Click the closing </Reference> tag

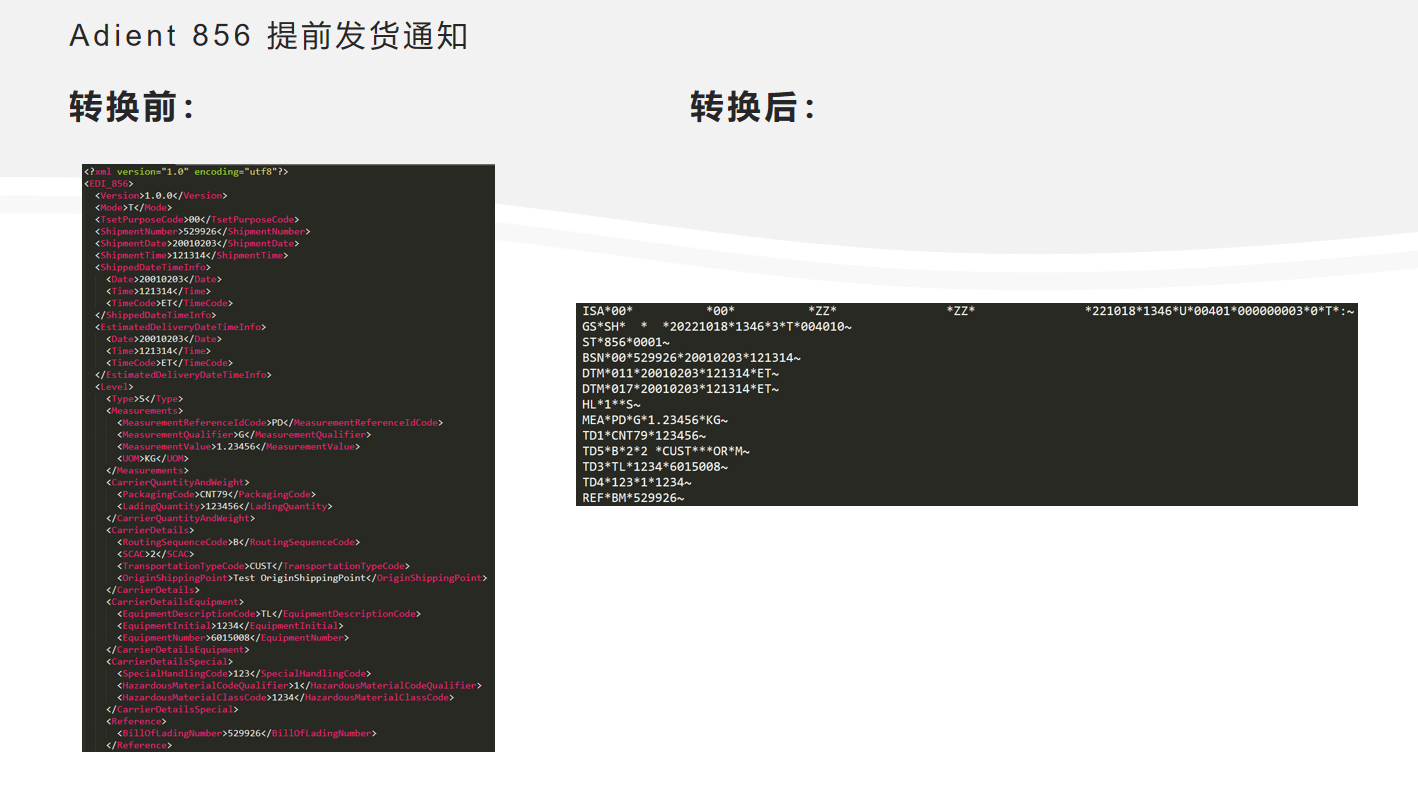tap(139, 745)
